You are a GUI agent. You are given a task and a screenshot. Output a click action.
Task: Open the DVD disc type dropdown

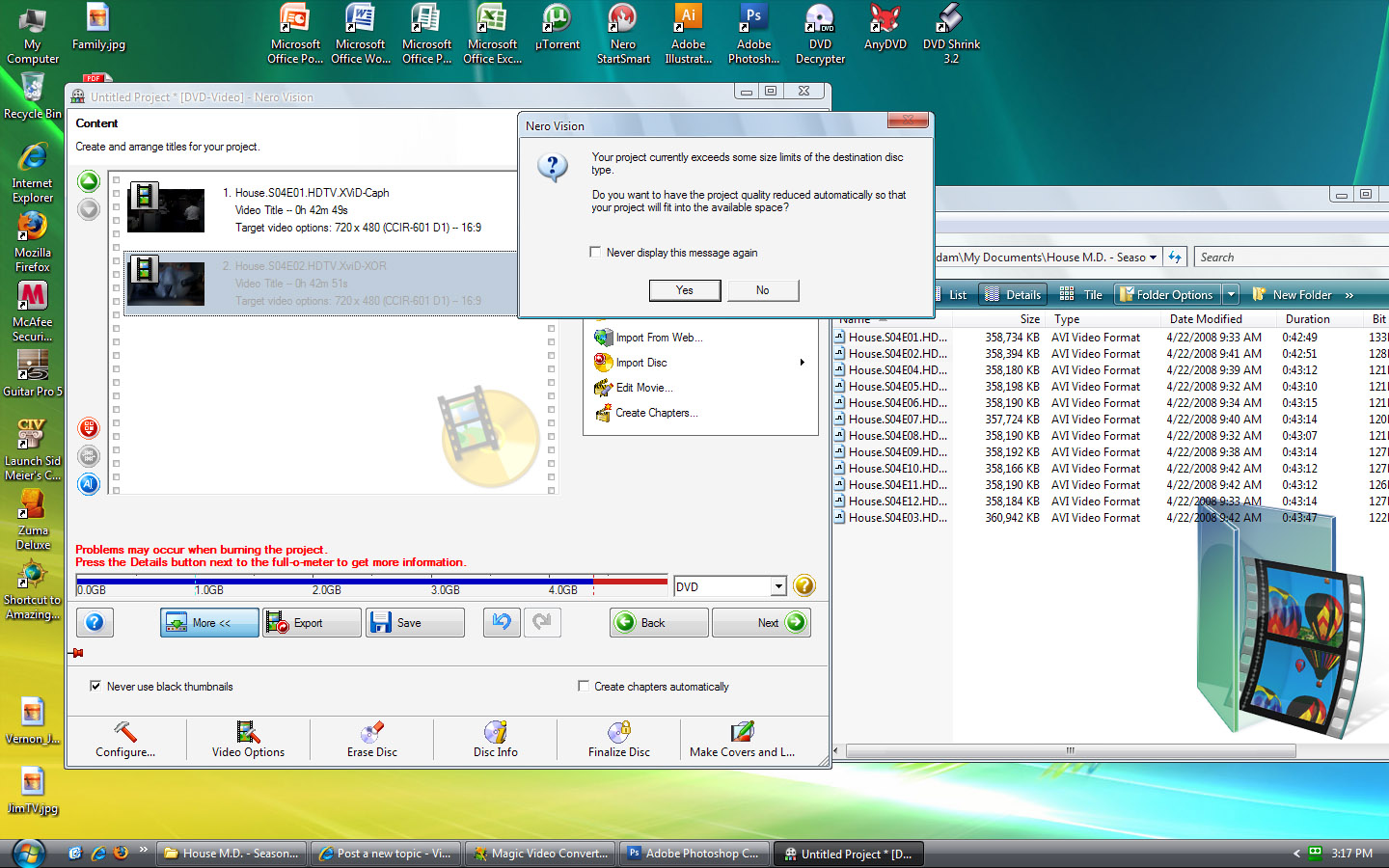click(778, 586)
